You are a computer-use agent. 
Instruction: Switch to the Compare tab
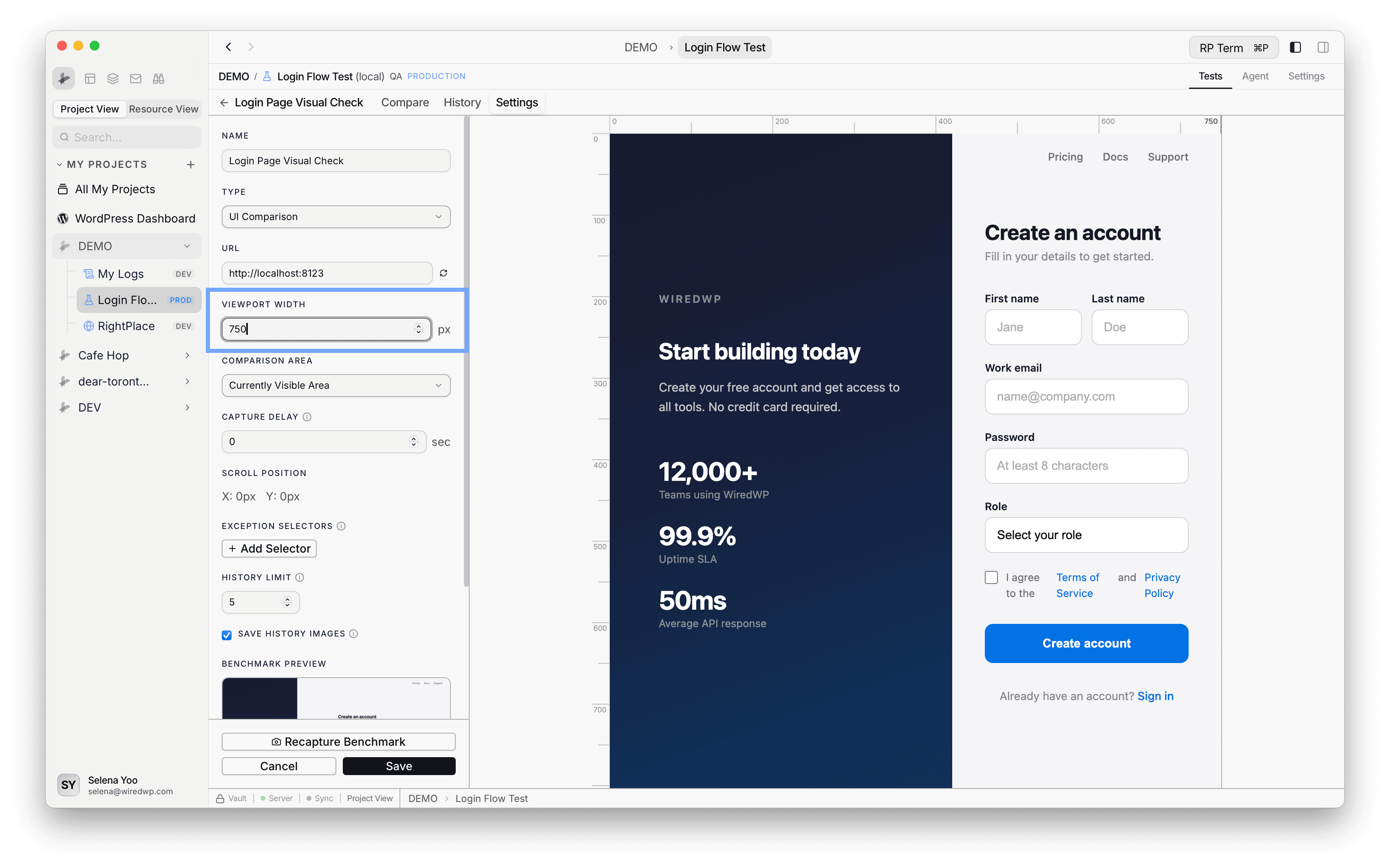point(405,102)
